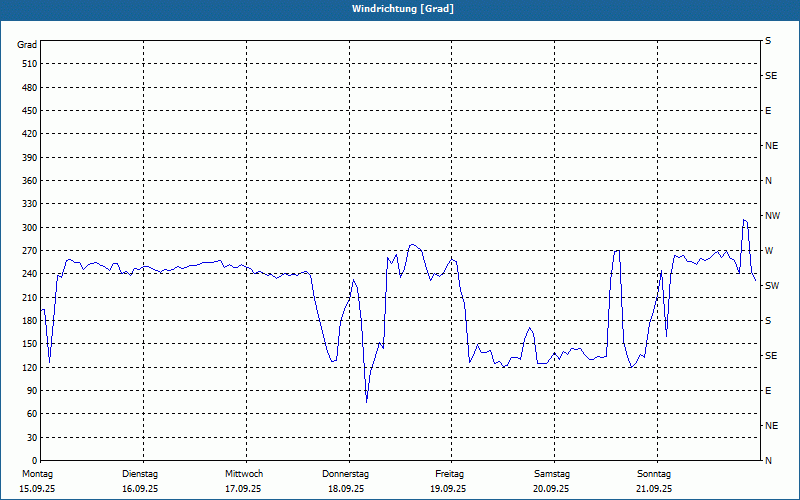Click the 510 value on the y-axis
The width and height of the screenshot is (800, 500).
(30, 64)
